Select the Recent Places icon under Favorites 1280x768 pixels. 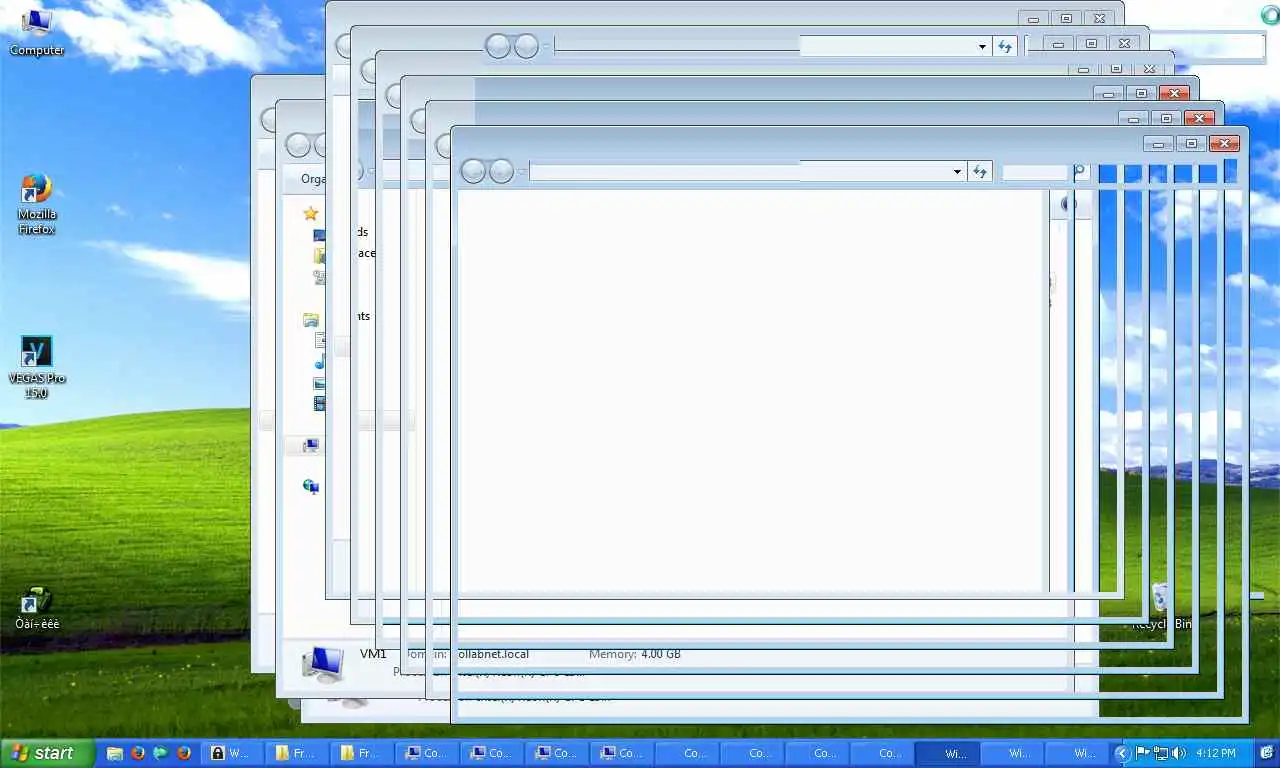click(319, 277)
